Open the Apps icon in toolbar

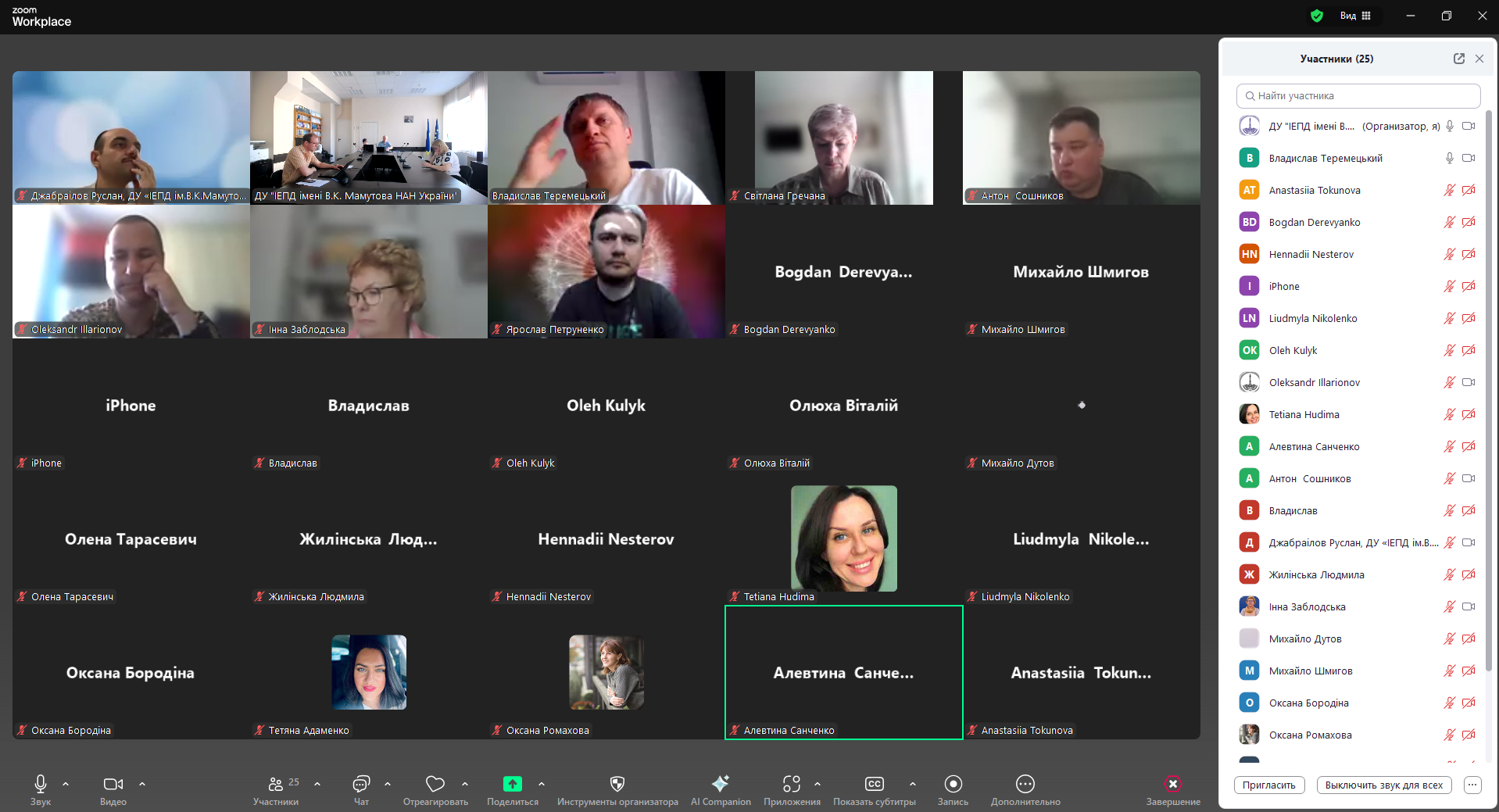pos(792,784)
